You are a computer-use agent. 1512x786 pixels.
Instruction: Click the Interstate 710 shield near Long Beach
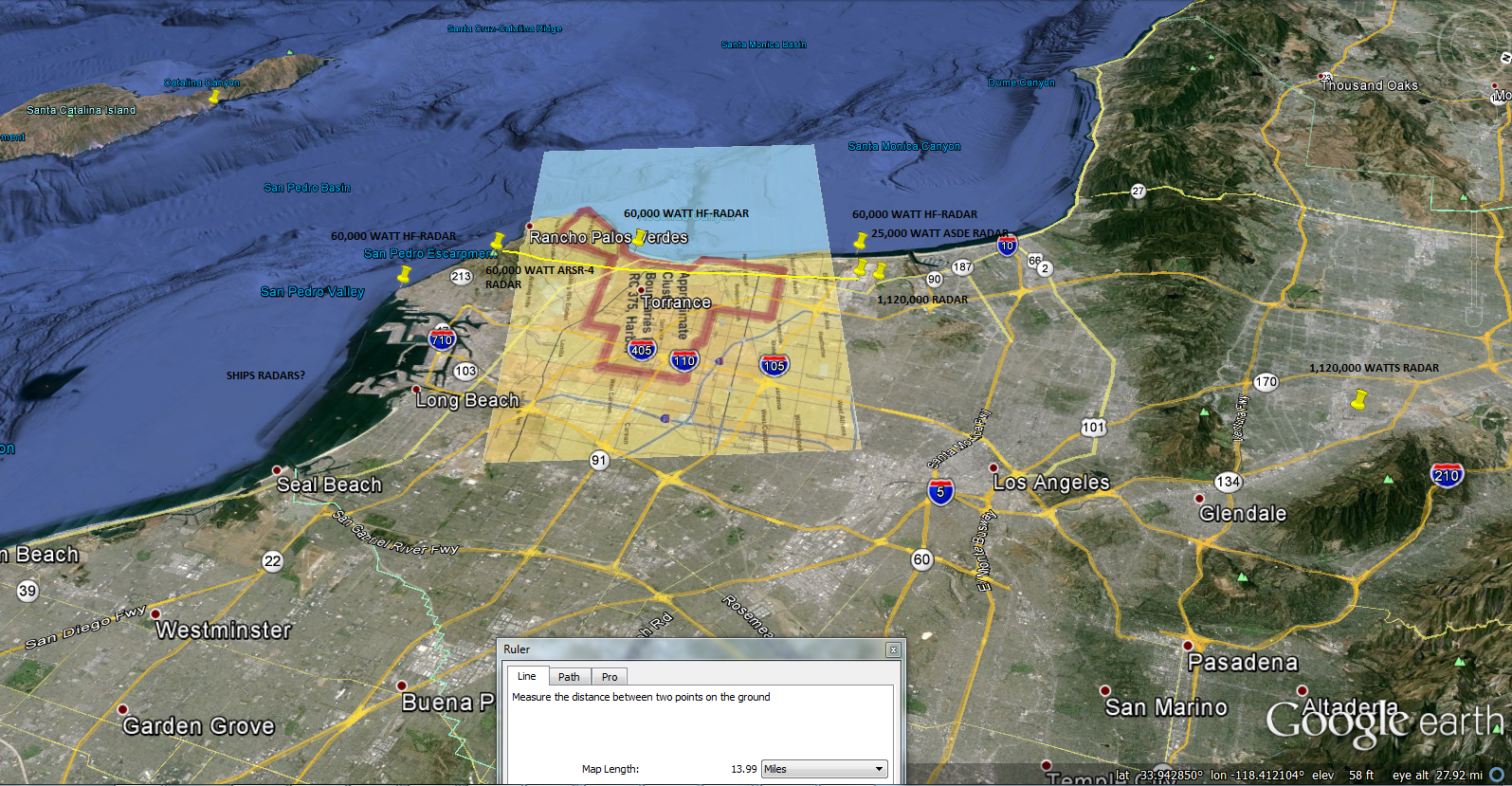click(x=442, y=339)
